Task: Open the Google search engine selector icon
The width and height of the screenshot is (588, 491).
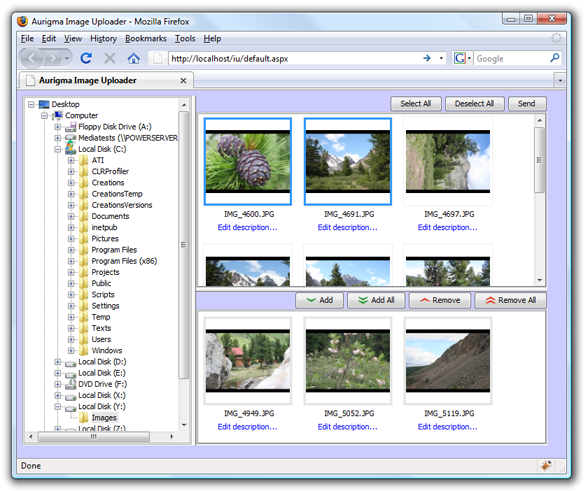Action: point(462,58)
